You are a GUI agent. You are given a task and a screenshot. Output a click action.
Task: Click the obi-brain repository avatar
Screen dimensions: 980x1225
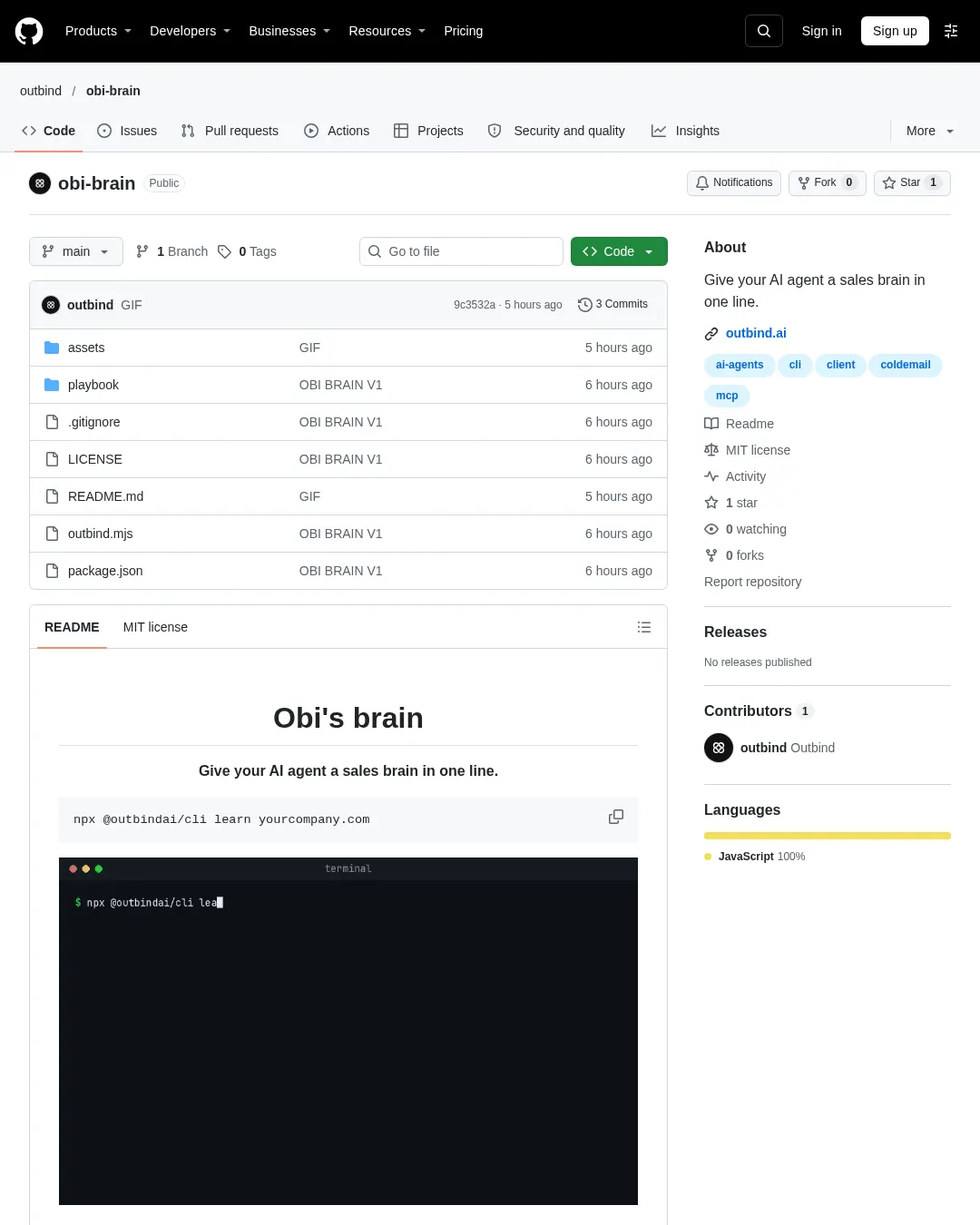tap(40, 183)
